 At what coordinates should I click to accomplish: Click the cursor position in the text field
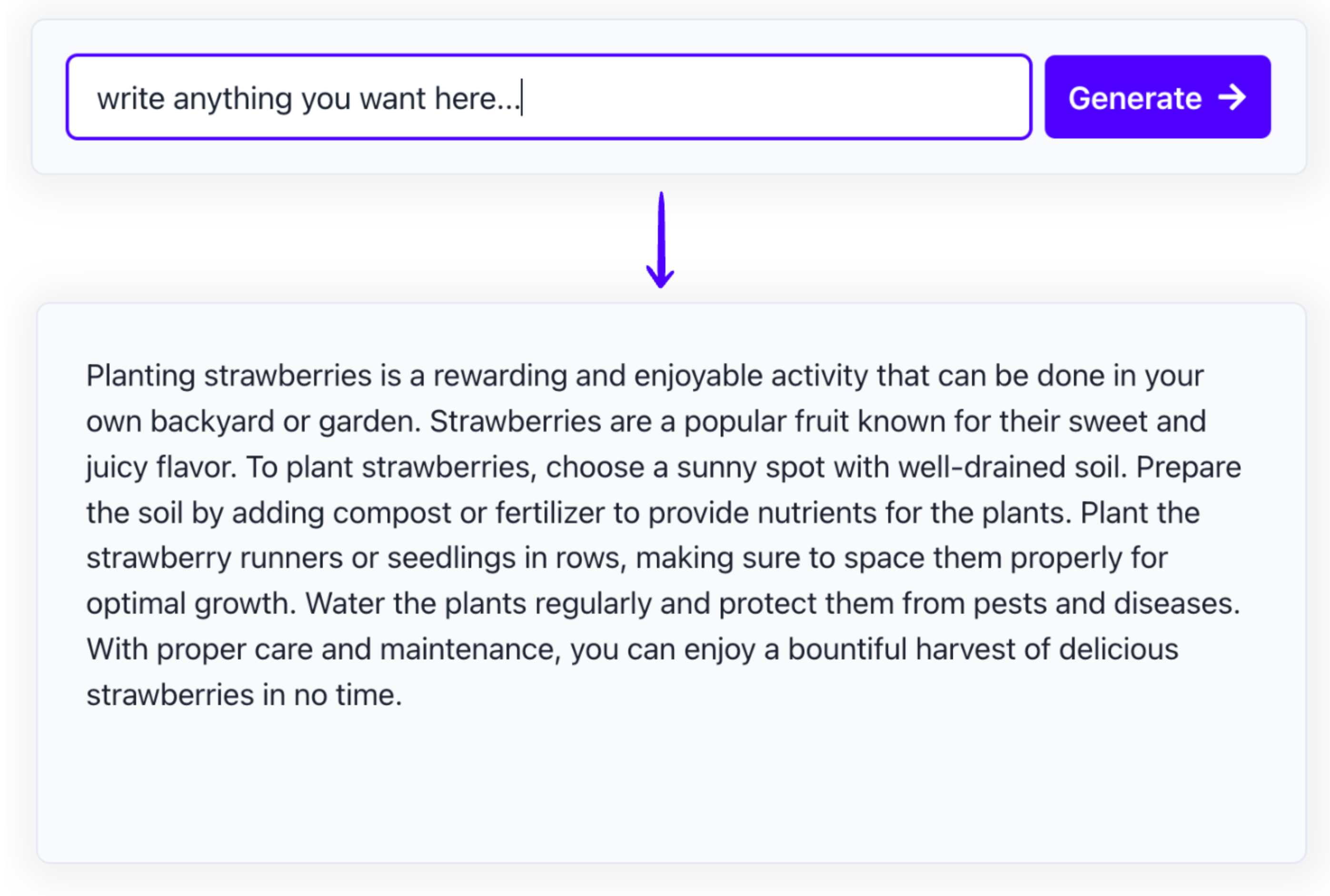(521, 97)
